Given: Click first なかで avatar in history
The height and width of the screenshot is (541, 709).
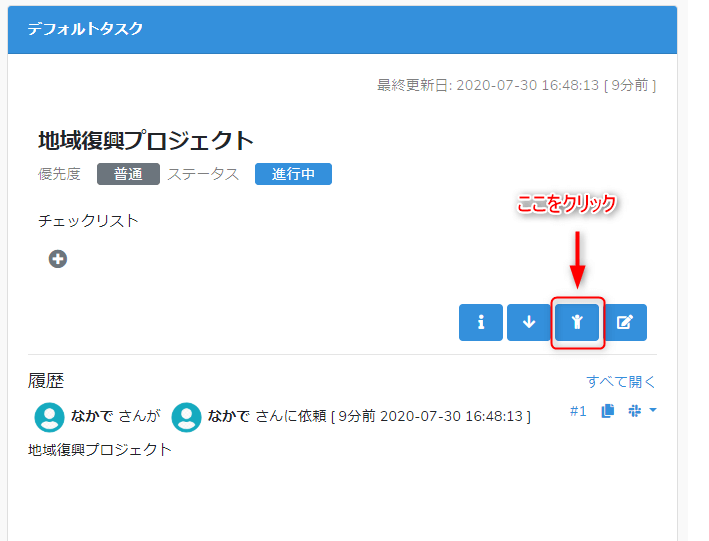Looking at the screenshot, I should pos(49,417).
